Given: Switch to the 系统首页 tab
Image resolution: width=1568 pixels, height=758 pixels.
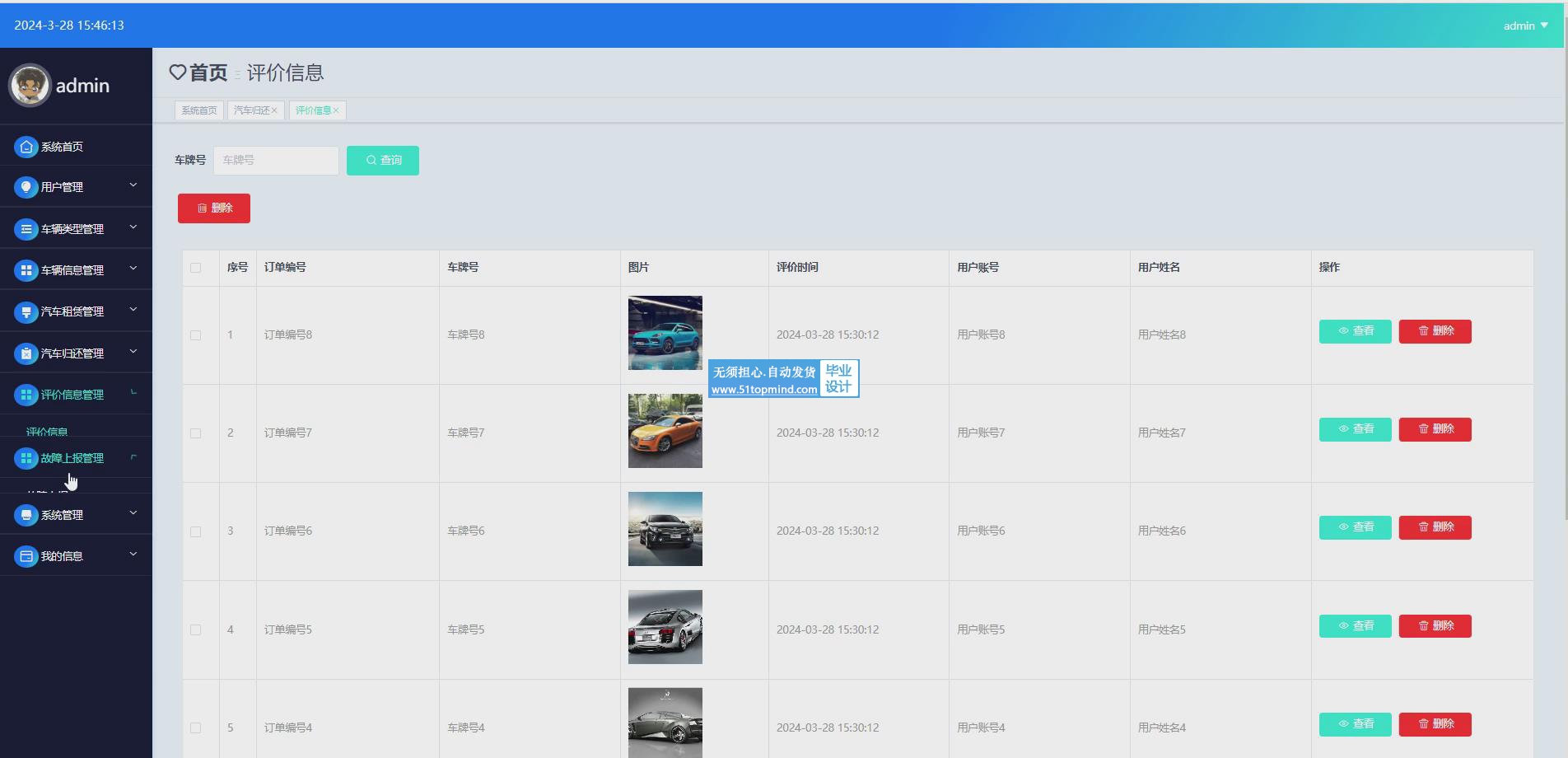Looking at the screenshot, I should pos(199,110).
